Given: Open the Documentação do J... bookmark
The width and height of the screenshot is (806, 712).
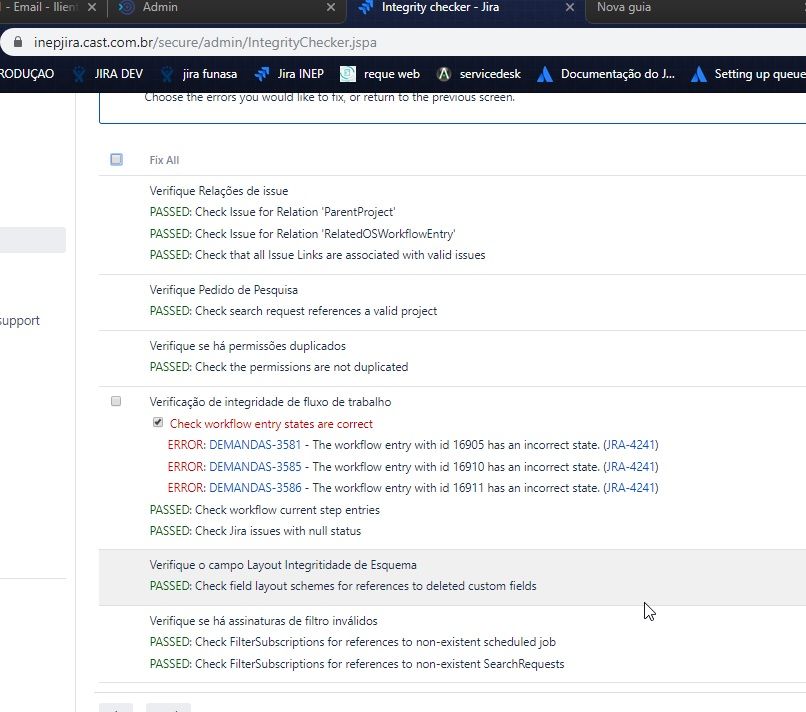Looking at the screenshot, I should click(606, 74).
